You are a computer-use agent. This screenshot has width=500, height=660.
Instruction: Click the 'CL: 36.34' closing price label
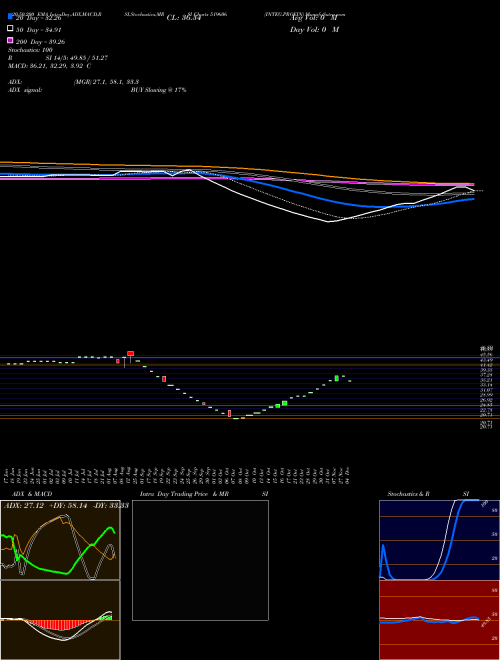[x=184, y=18]
